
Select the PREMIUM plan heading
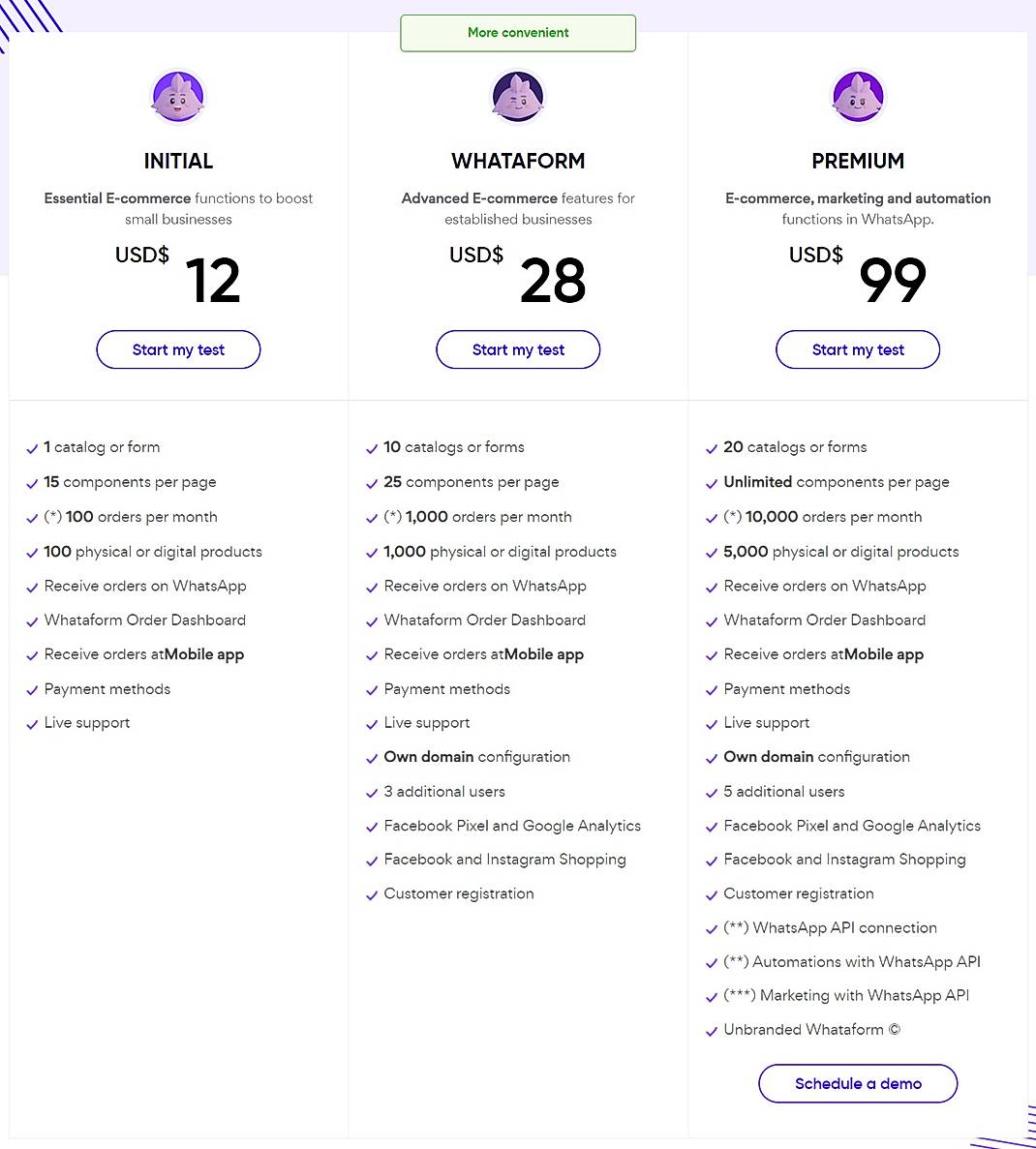click(858, 161)
